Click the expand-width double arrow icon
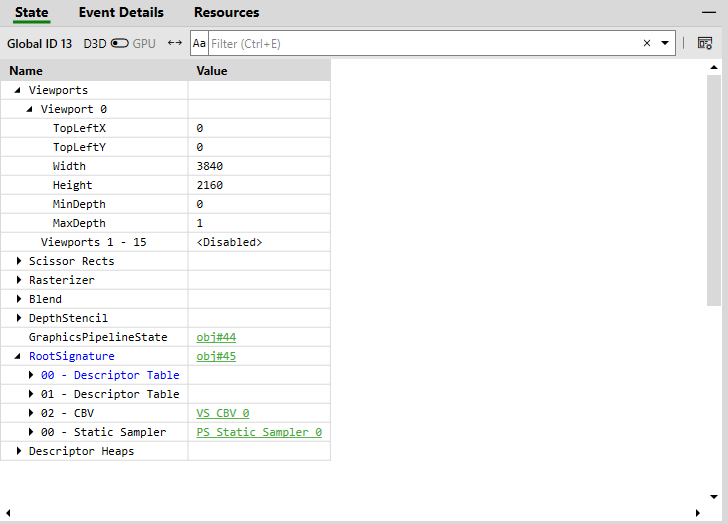This screenshot has height=524, width=728. [175, 43]
